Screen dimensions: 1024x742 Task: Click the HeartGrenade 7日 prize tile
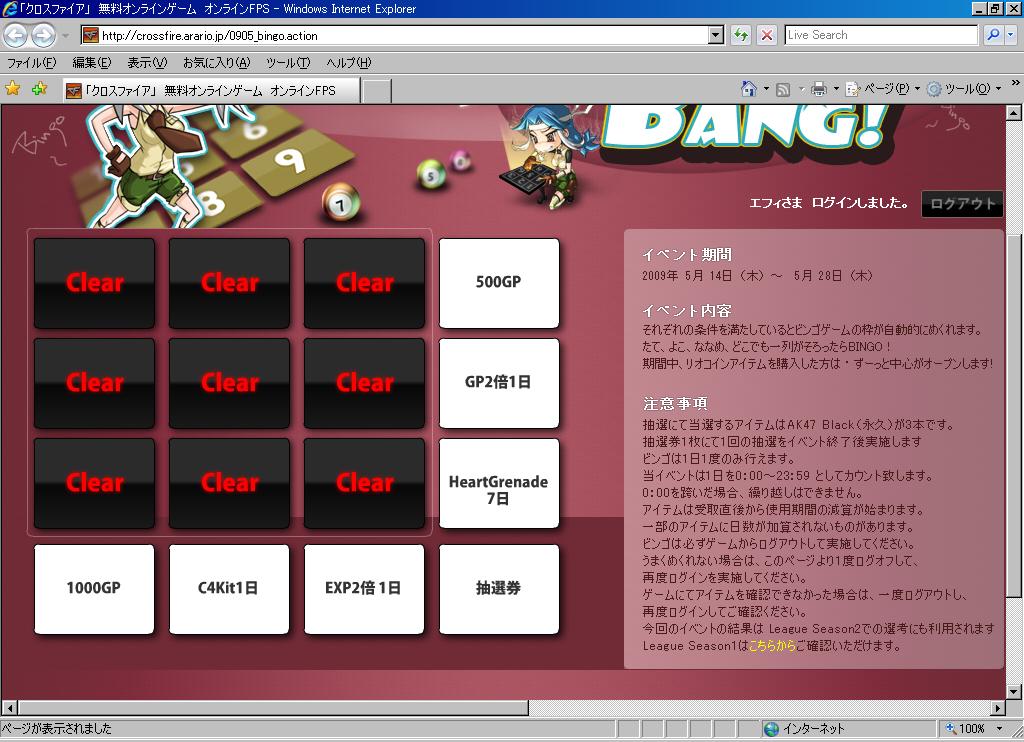pos(499,483)
